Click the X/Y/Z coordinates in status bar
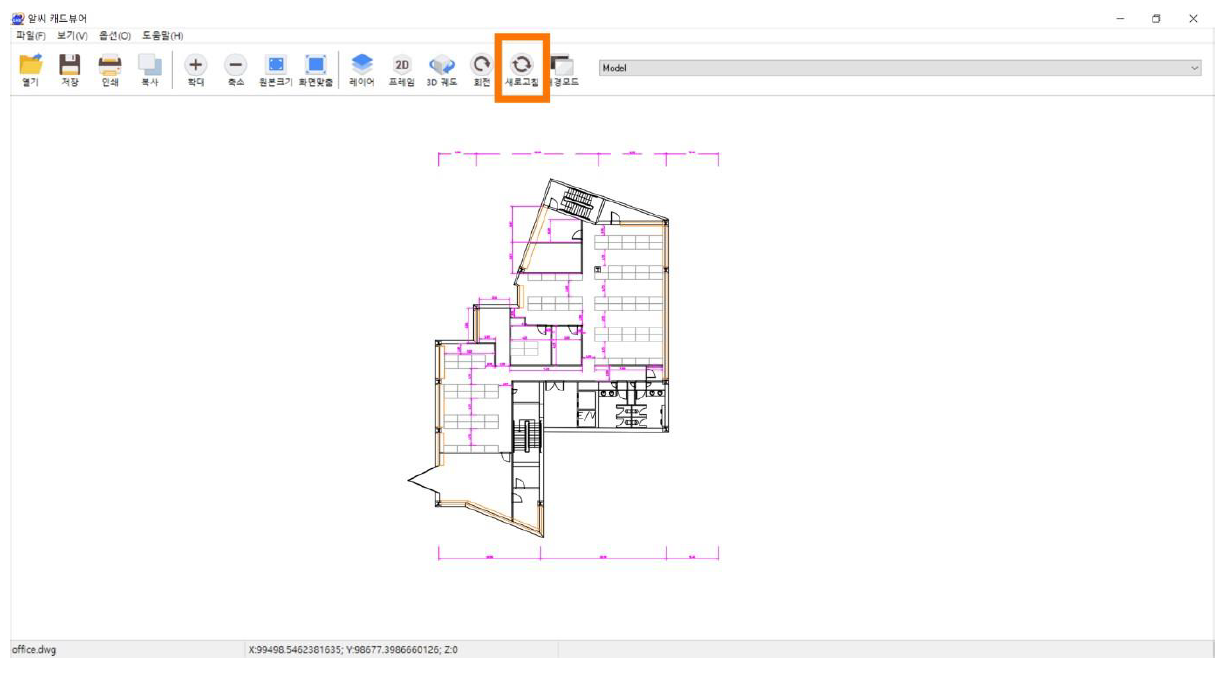 pos(353,650)
